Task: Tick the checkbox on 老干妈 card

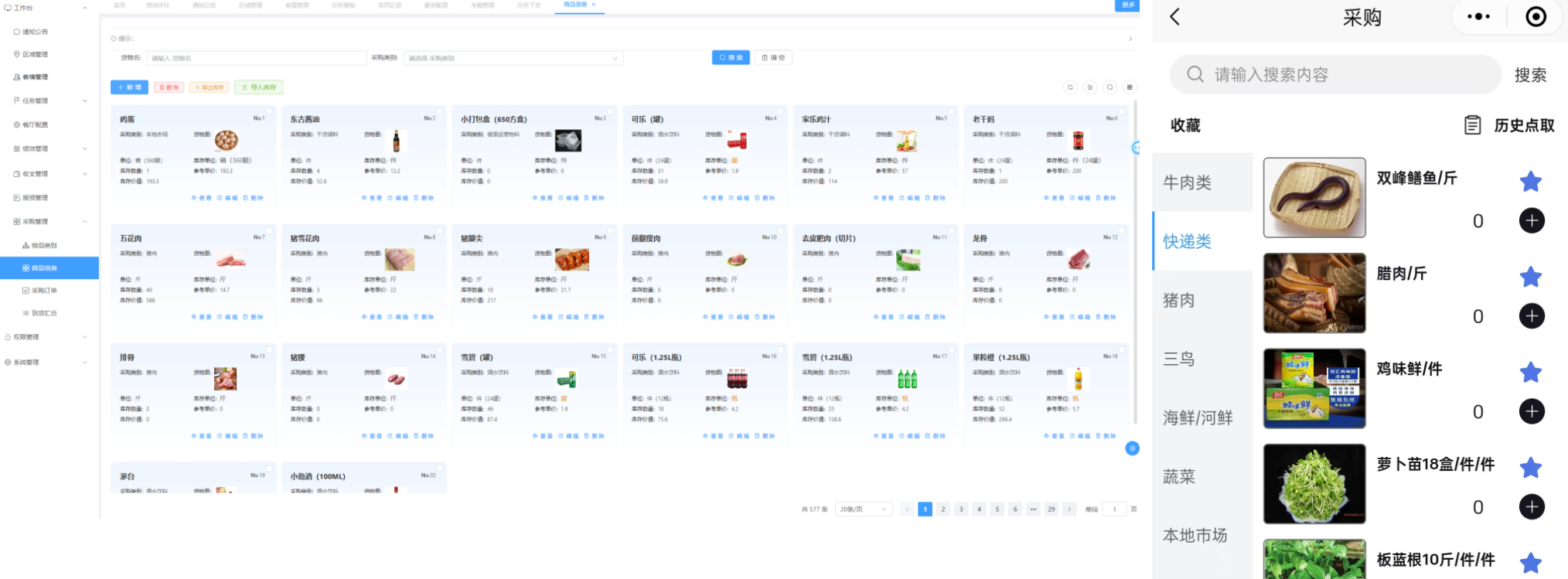Action: (1121, 112)
